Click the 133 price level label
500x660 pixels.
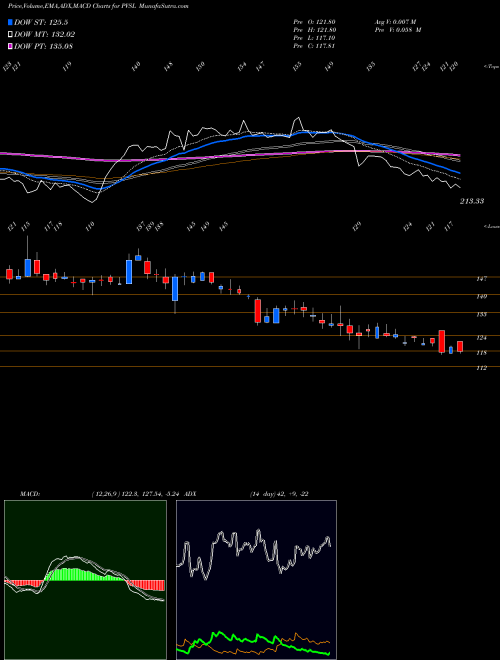pyautogui.click(x=482, y=314)
